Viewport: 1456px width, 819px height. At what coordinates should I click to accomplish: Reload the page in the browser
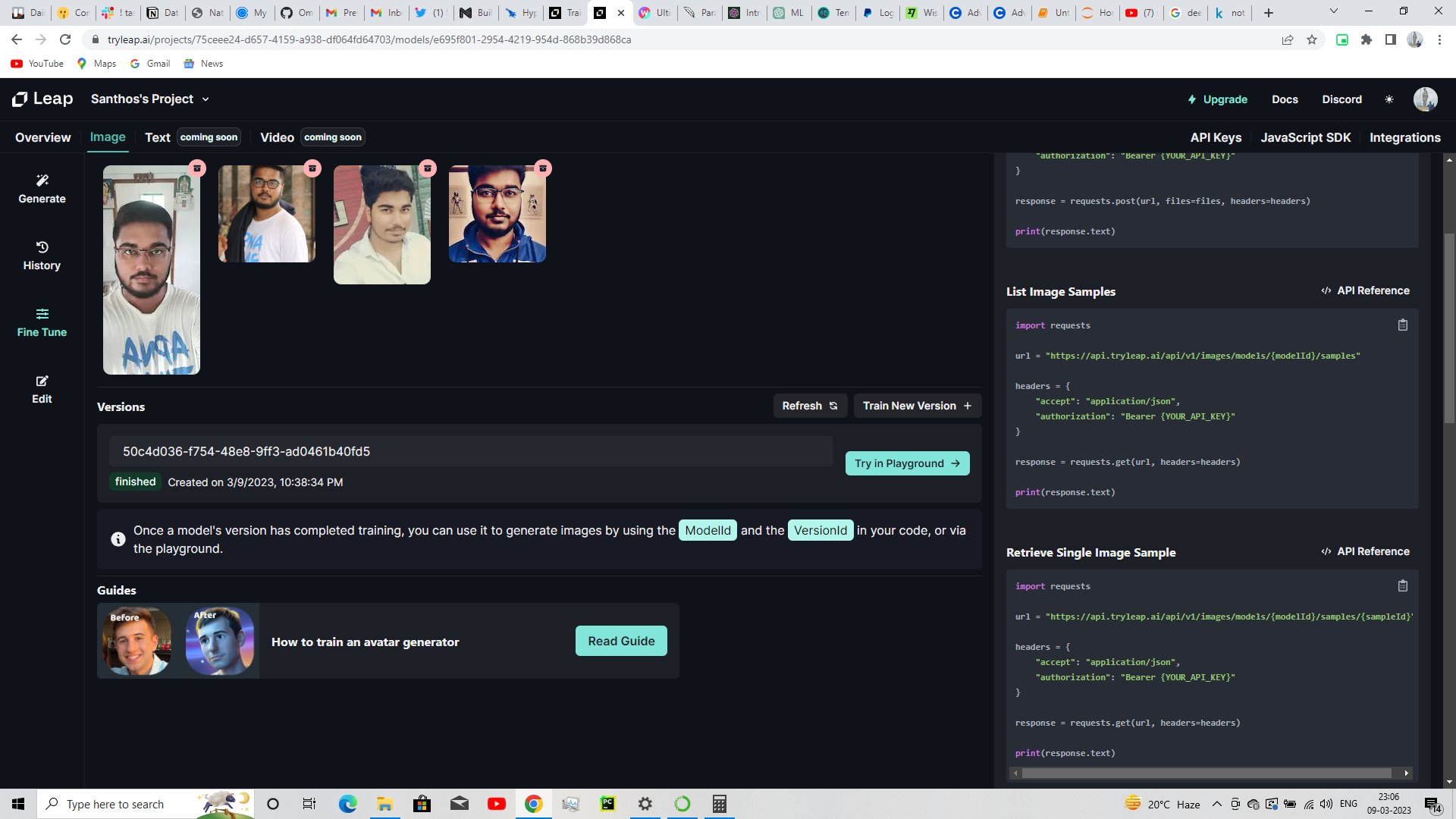pyautogui.click(x=65, y=39)
